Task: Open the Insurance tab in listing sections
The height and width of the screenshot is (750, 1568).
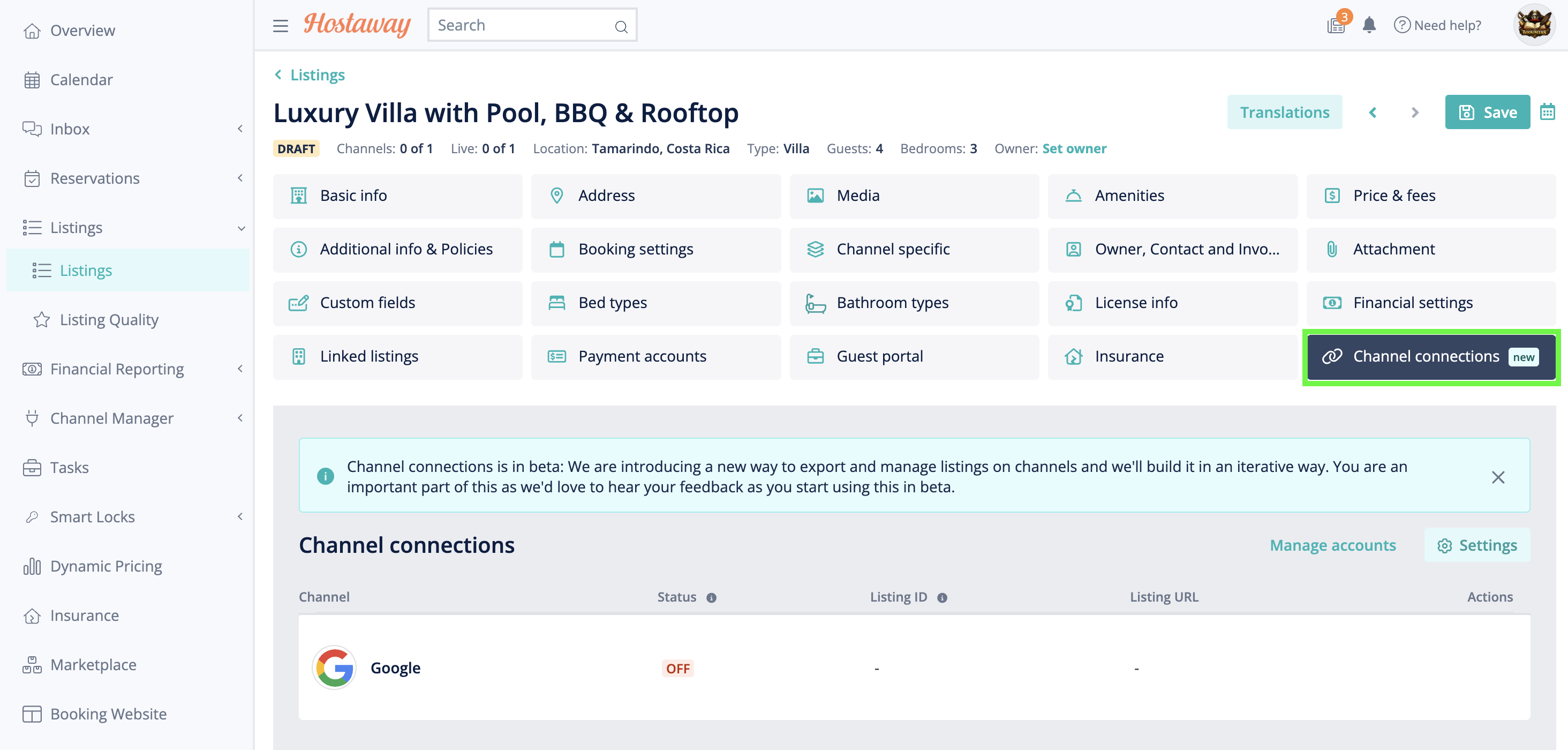Action: [1172, 357]
